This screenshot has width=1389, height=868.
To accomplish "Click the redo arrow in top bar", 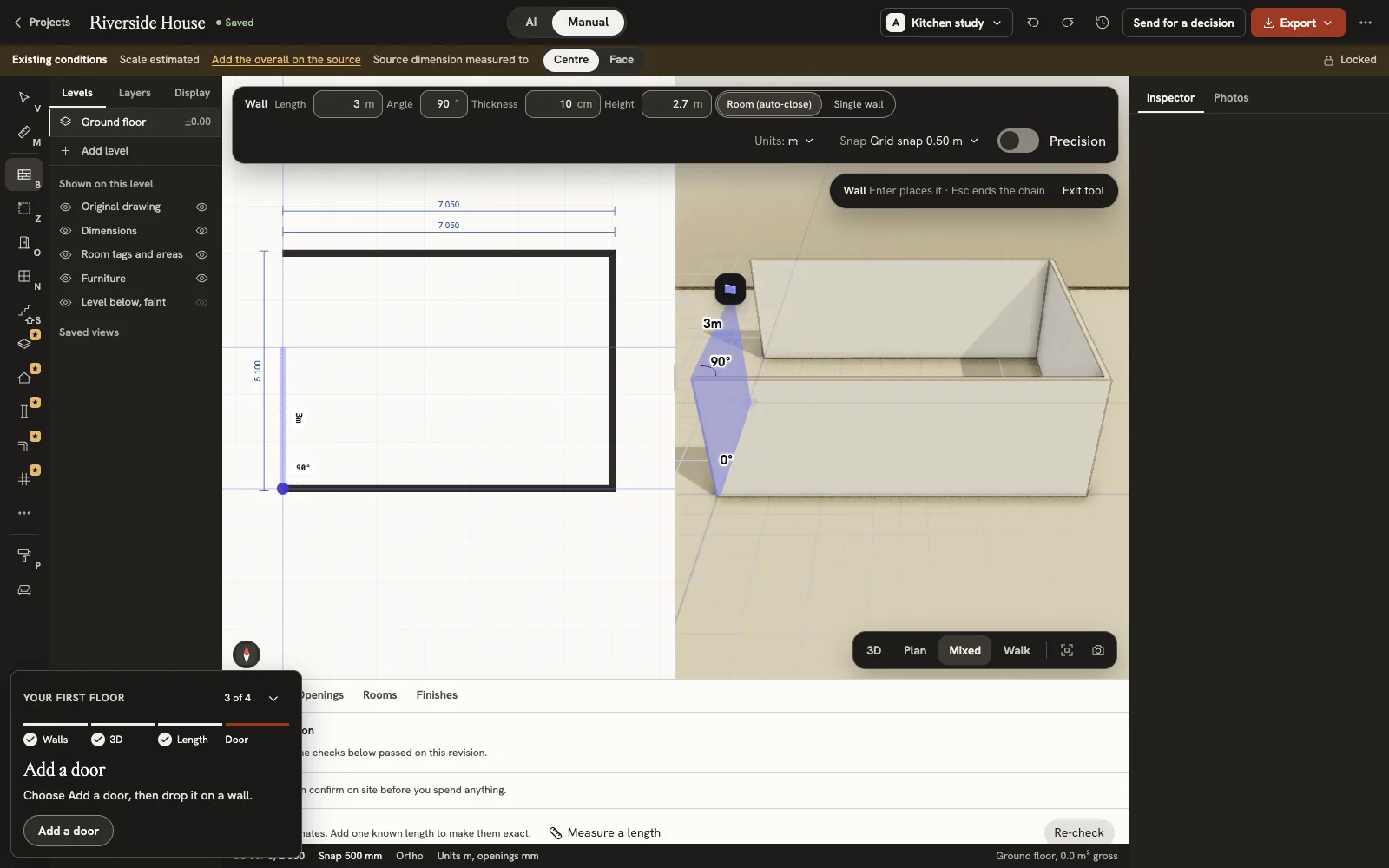I will tap(1068, 23).
